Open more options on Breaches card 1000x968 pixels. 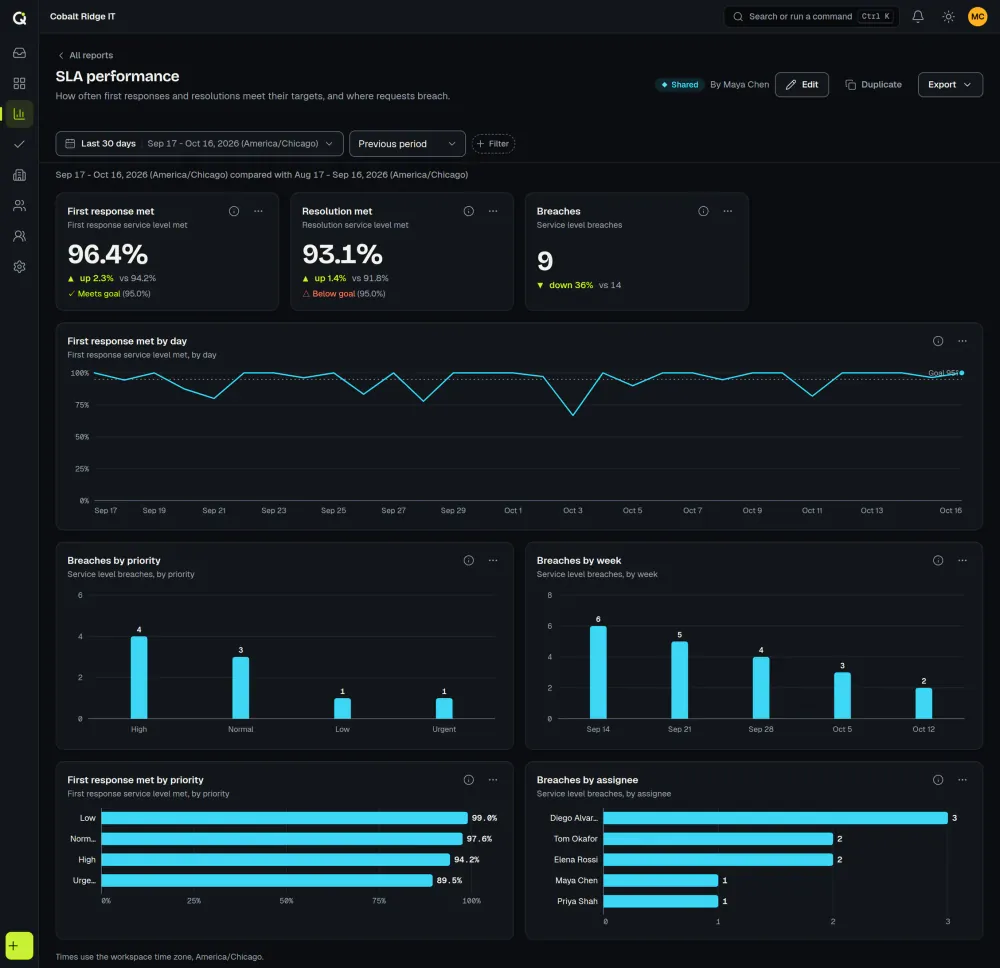(728, 211)
